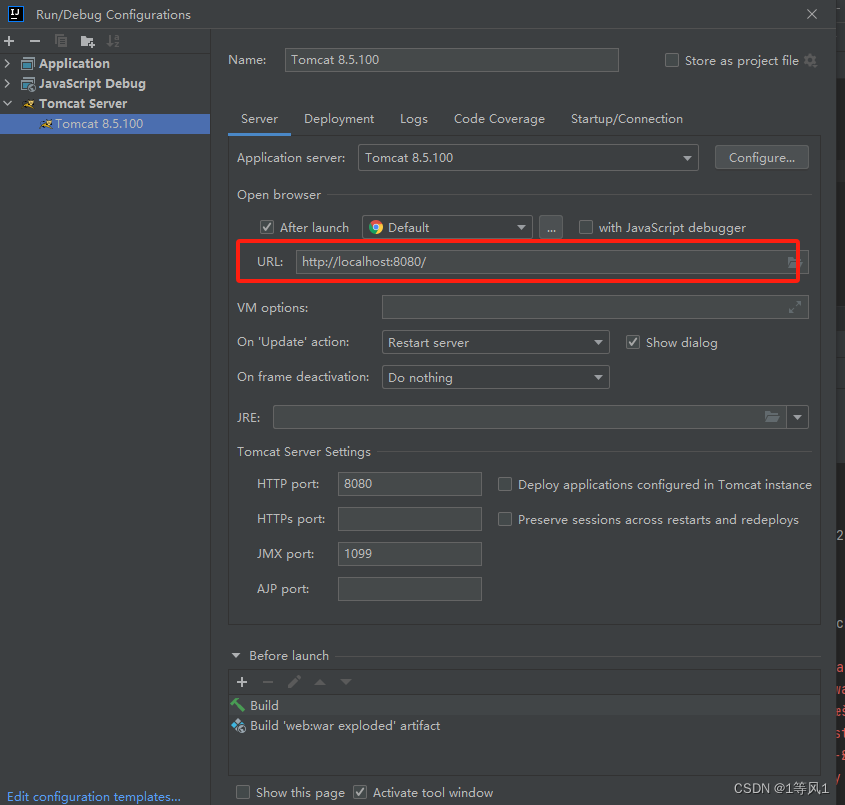Click the Chrome browser icon in Default dropdown
This screenshot has height=805, width=845.
(376, 227)
